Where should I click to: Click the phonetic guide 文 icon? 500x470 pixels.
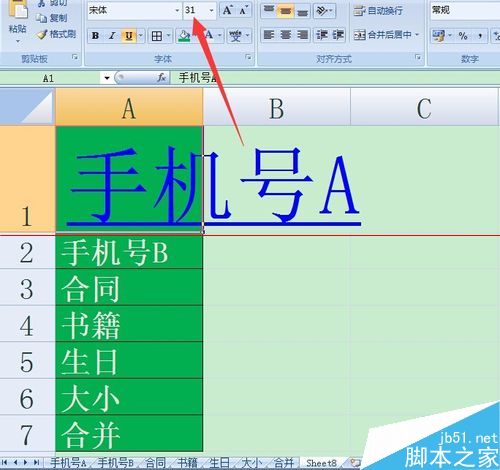pyautogui.click(x=236, y=35)
